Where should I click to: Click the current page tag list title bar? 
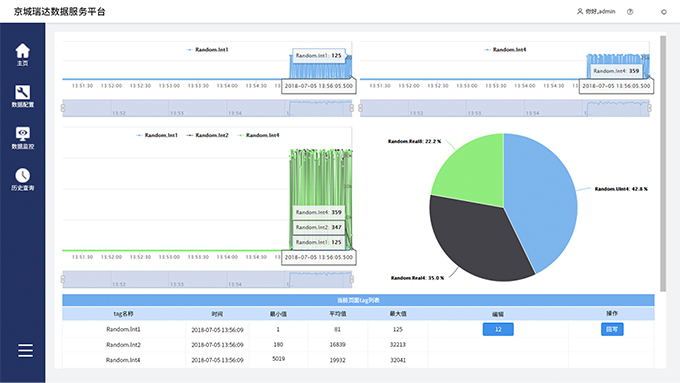[x=358, y=300]
